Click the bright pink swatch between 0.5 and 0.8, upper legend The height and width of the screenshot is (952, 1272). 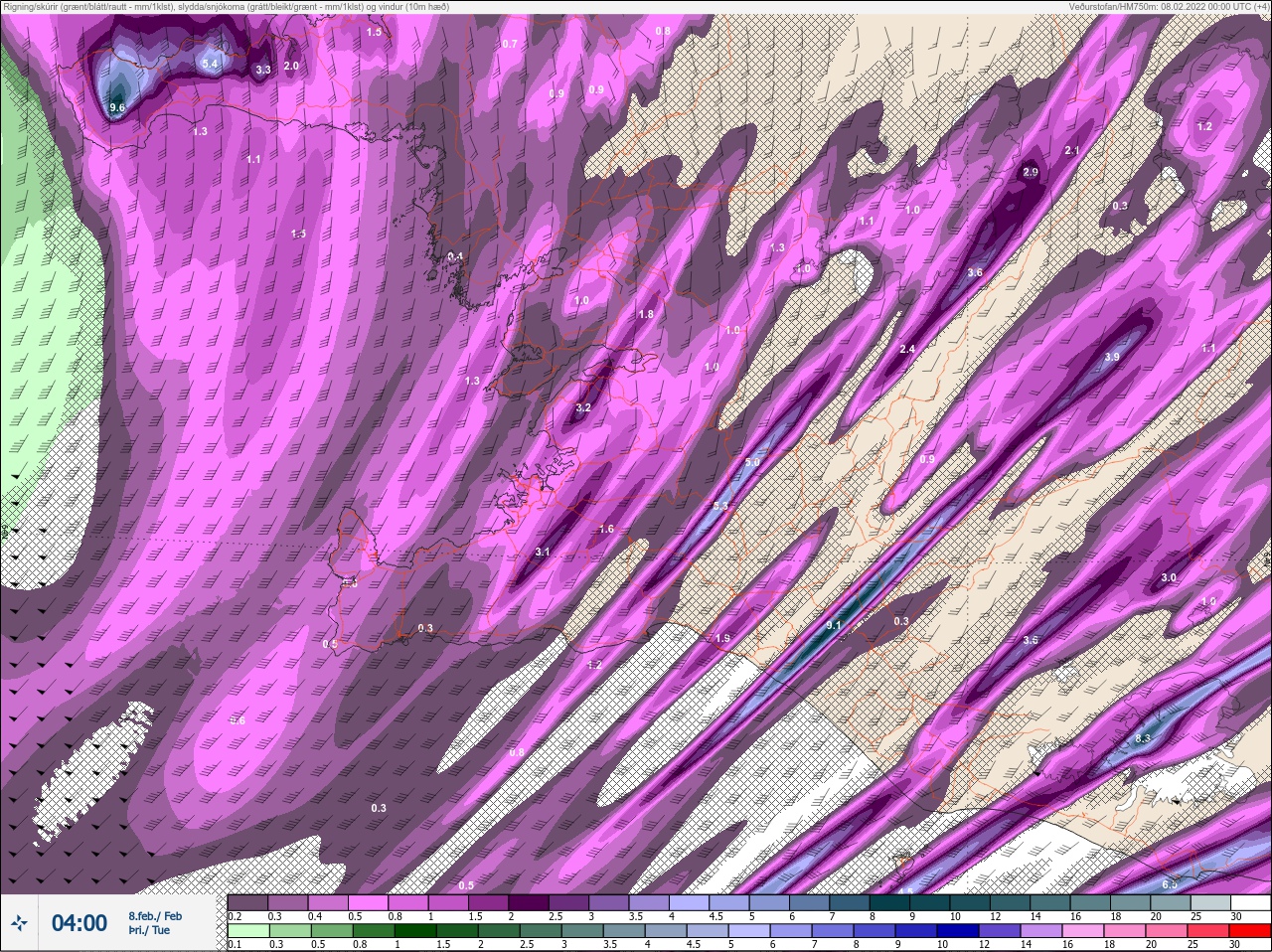[370, 902]
